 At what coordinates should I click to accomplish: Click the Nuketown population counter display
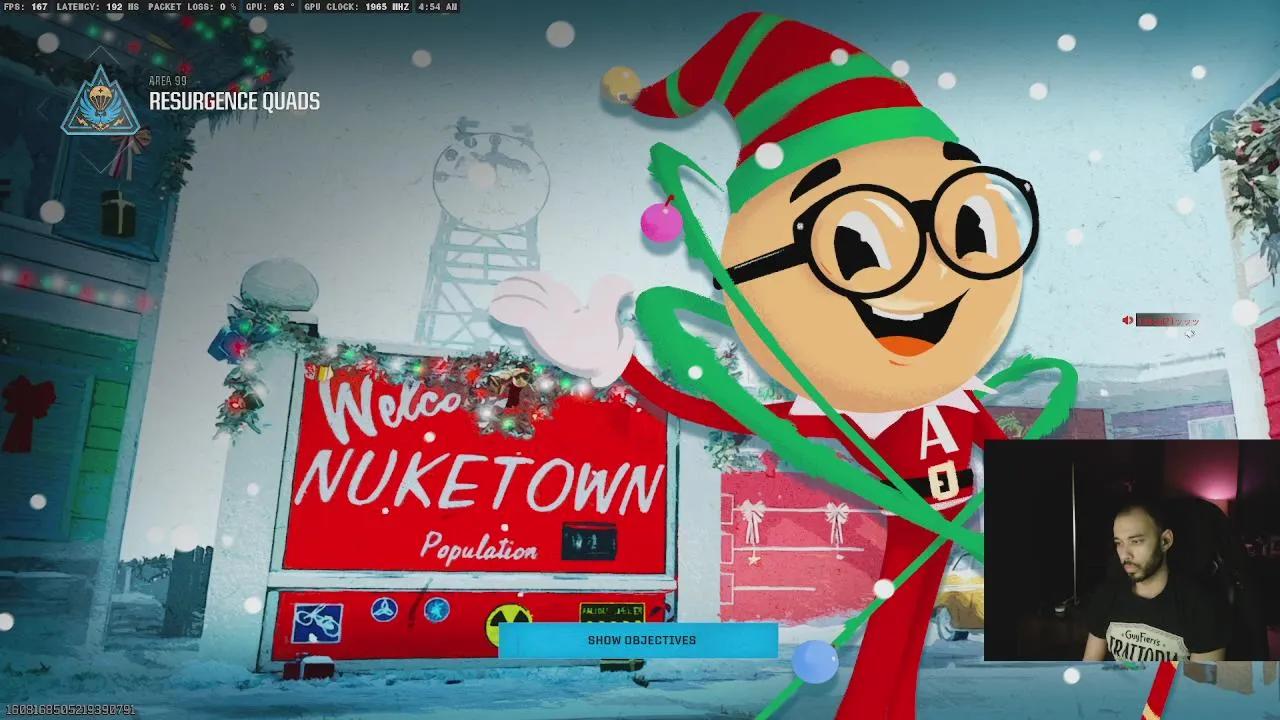click(589, 541)
